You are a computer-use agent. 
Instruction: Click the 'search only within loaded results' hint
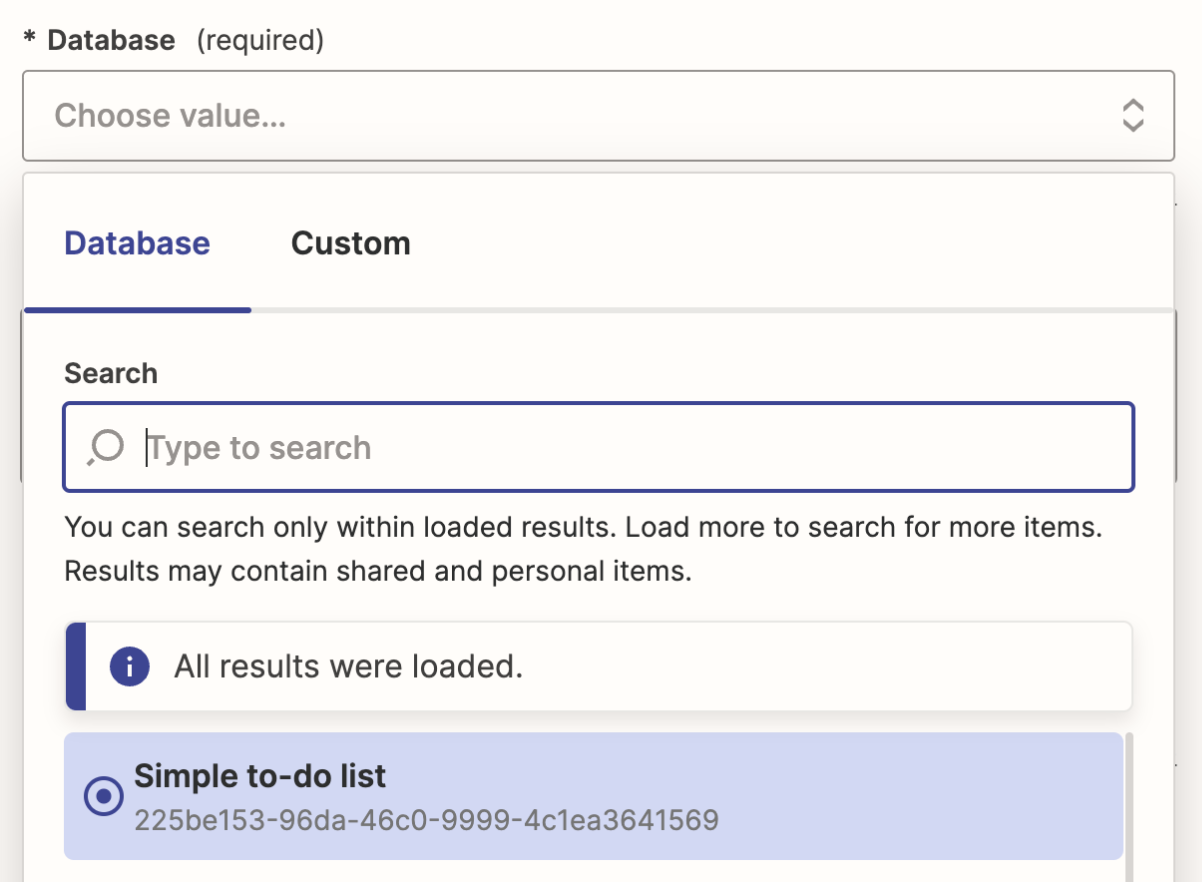click(x=582, y=527)
